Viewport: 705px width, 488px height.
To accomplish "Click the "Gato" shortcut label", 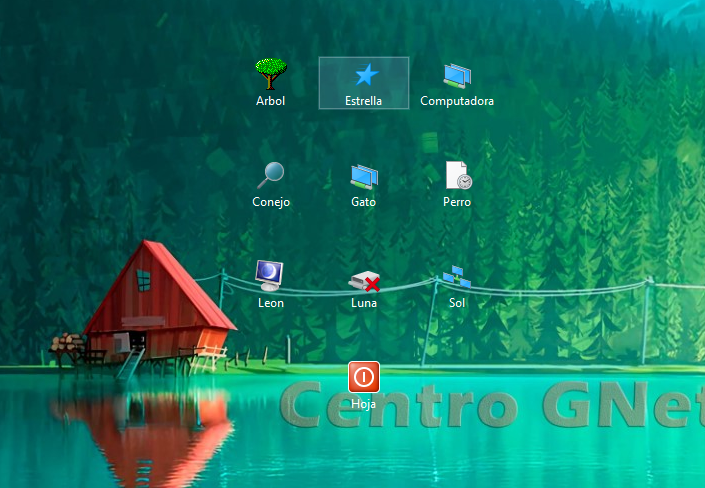I will pos(364,202).
